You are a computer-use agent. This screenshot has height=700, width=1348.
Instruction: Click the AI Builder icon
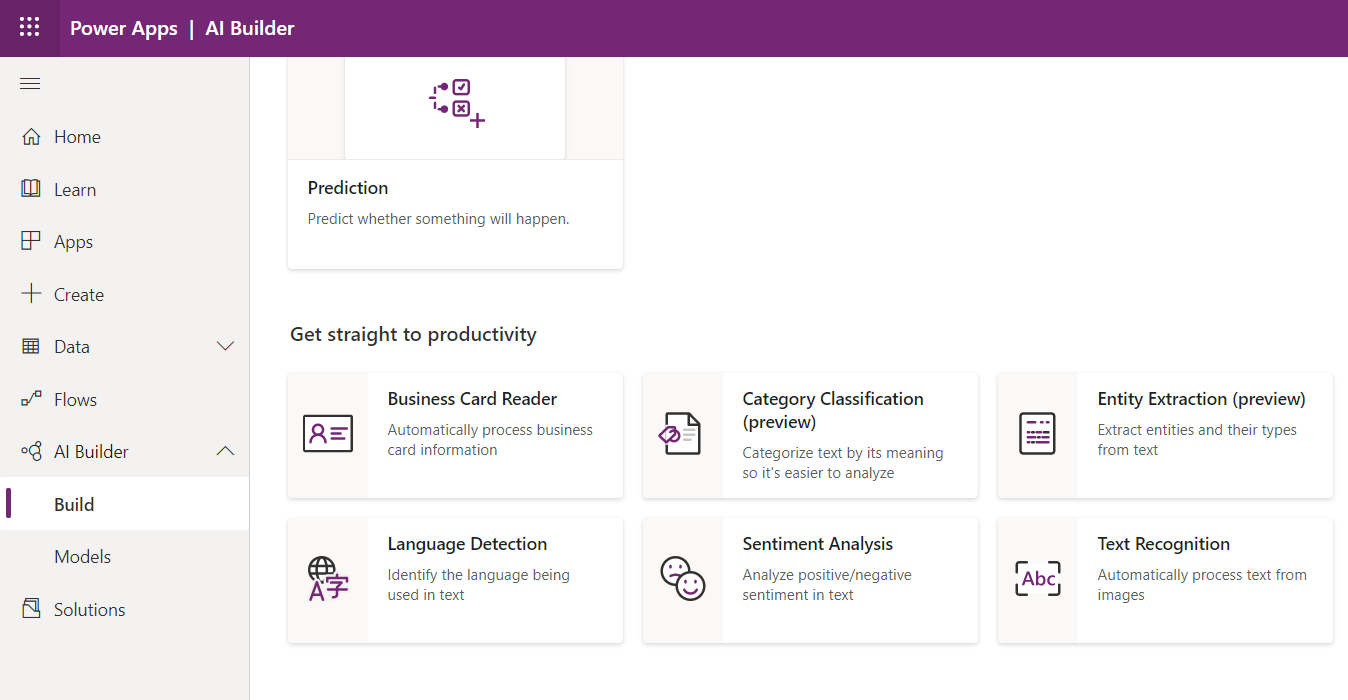tap(31, 451)
